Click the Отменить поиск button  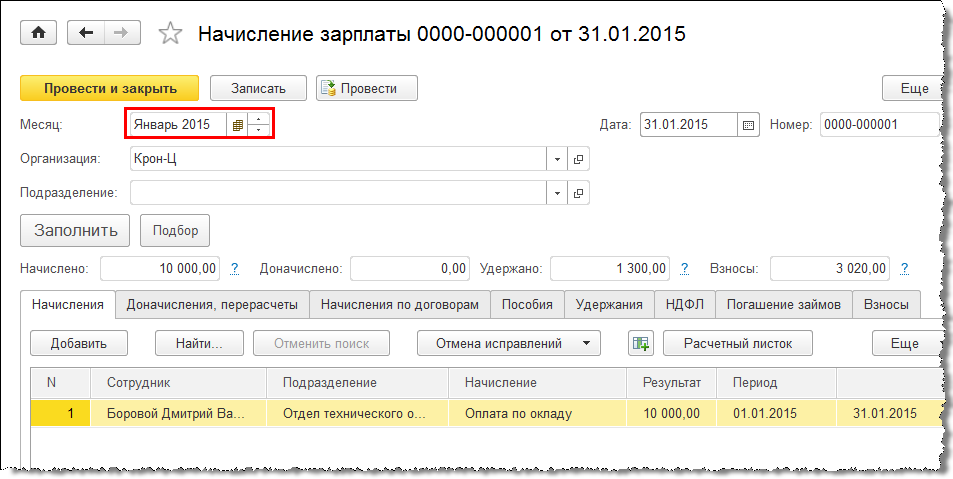point(322,343)
